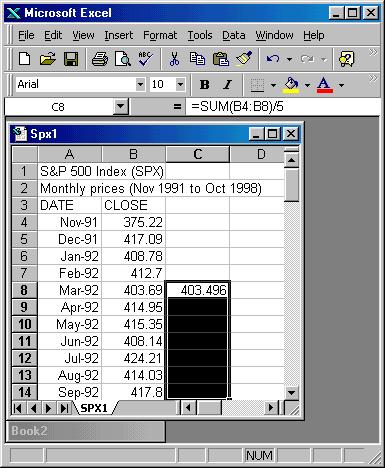The image size is (385, 468).
Task: Expand the Name Box dropdown next to C8
Action: tap(121, 107)
